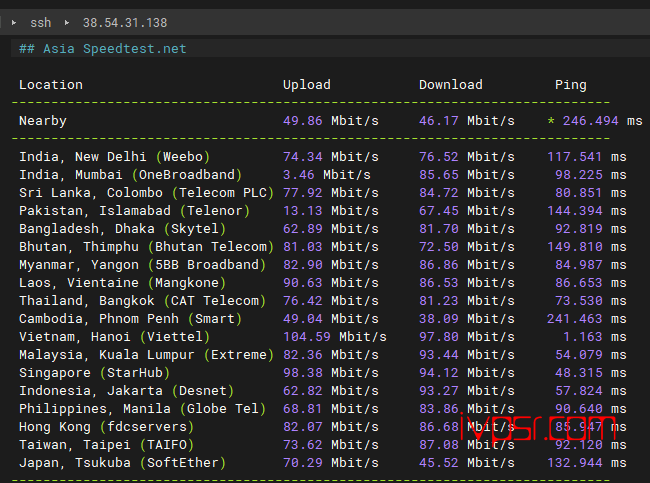Viewport: 650px width, 483px height.
Task: Click Taipei upload value 73.62
Action: (x=303, y=445)
